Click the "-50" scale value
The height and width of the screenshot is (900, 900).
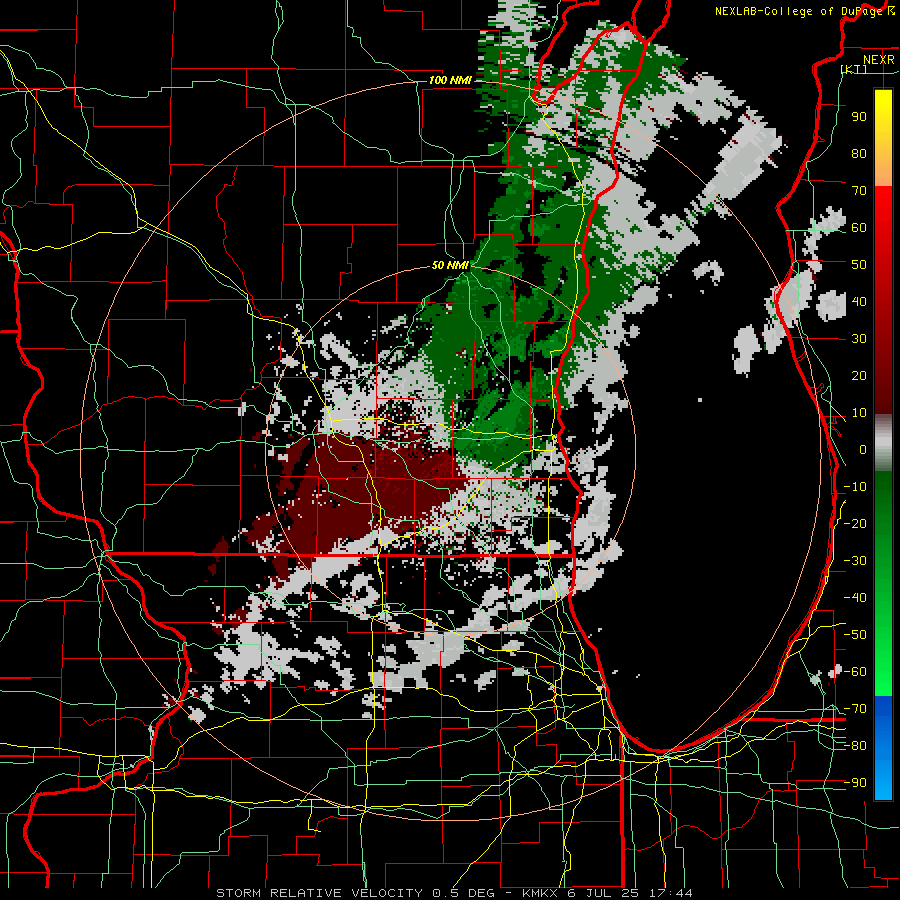[x=855, y=635]
